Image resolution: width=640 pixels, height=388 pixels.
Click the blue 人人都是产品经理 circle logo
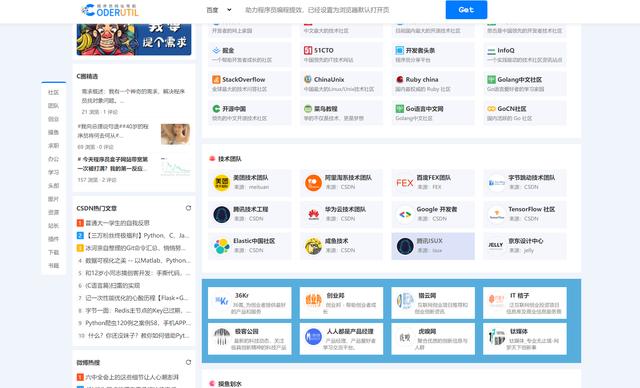tap(313, 337)
